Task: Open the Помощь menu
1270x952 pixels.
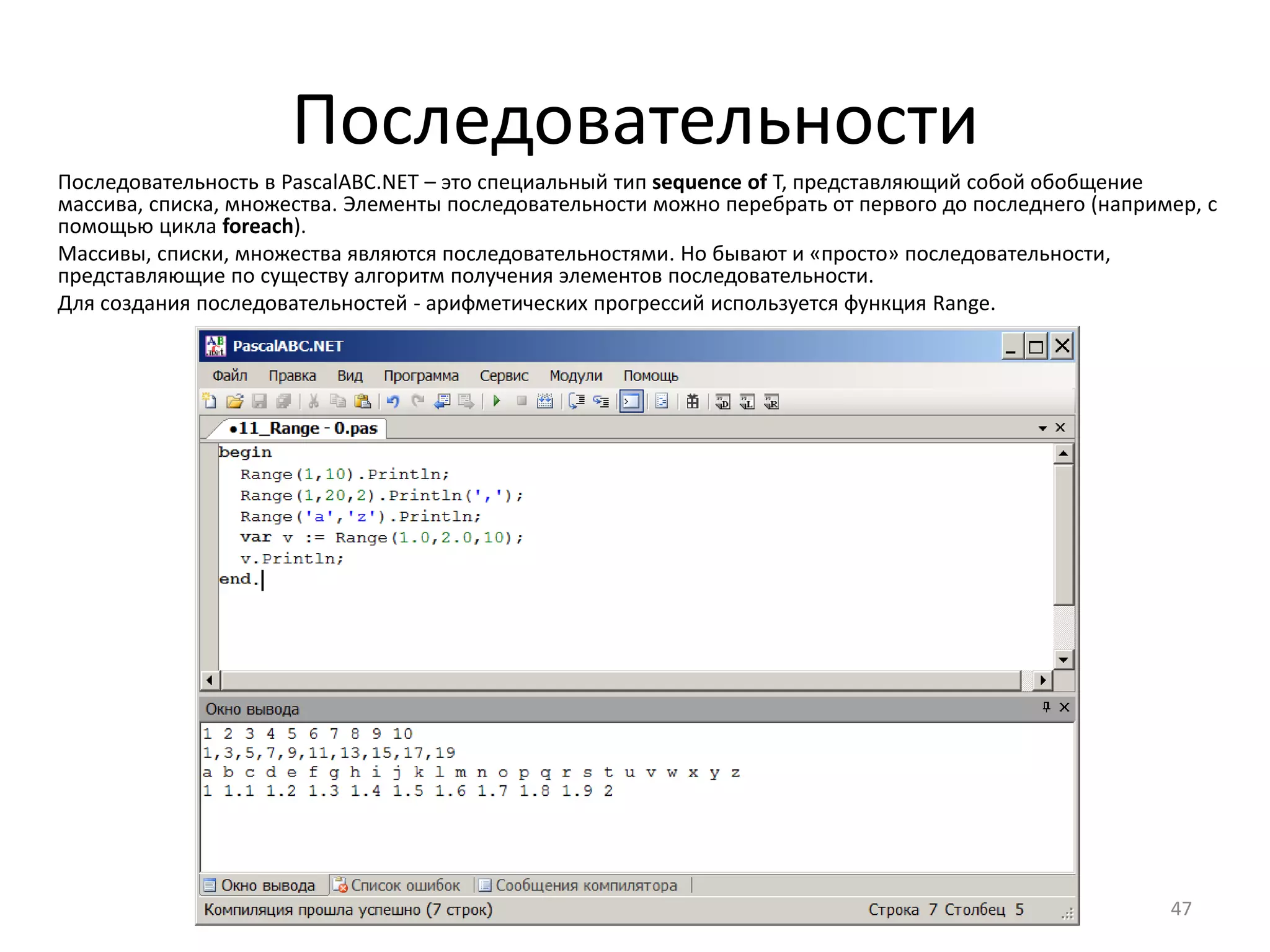Action: (651, 376)
